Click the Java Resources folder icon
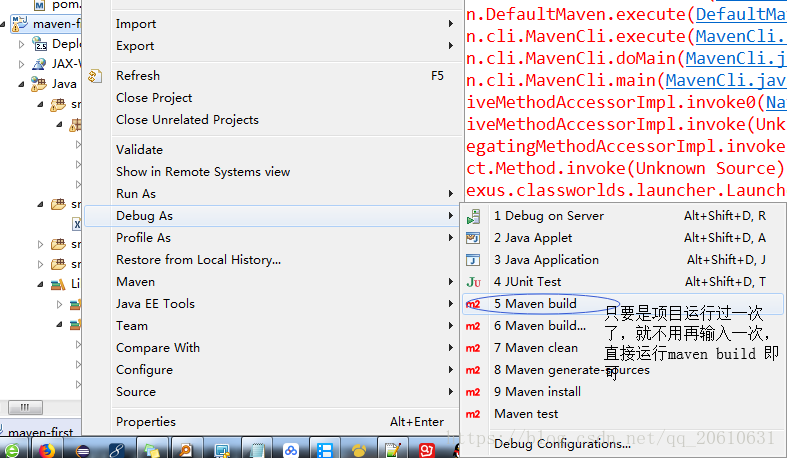The height and width of the screenshot is (458, 787). 39,84
